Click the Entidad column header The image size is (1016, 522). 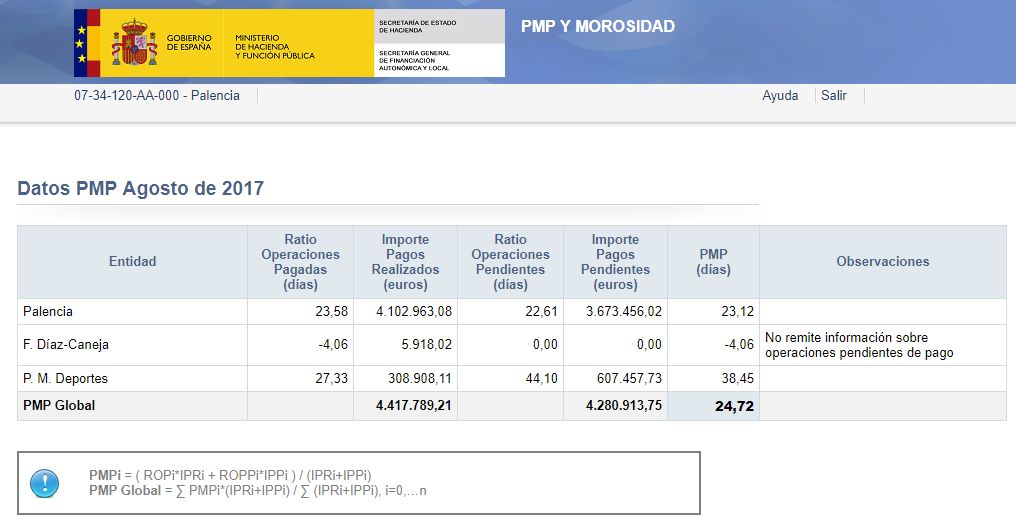coord(132,262)
